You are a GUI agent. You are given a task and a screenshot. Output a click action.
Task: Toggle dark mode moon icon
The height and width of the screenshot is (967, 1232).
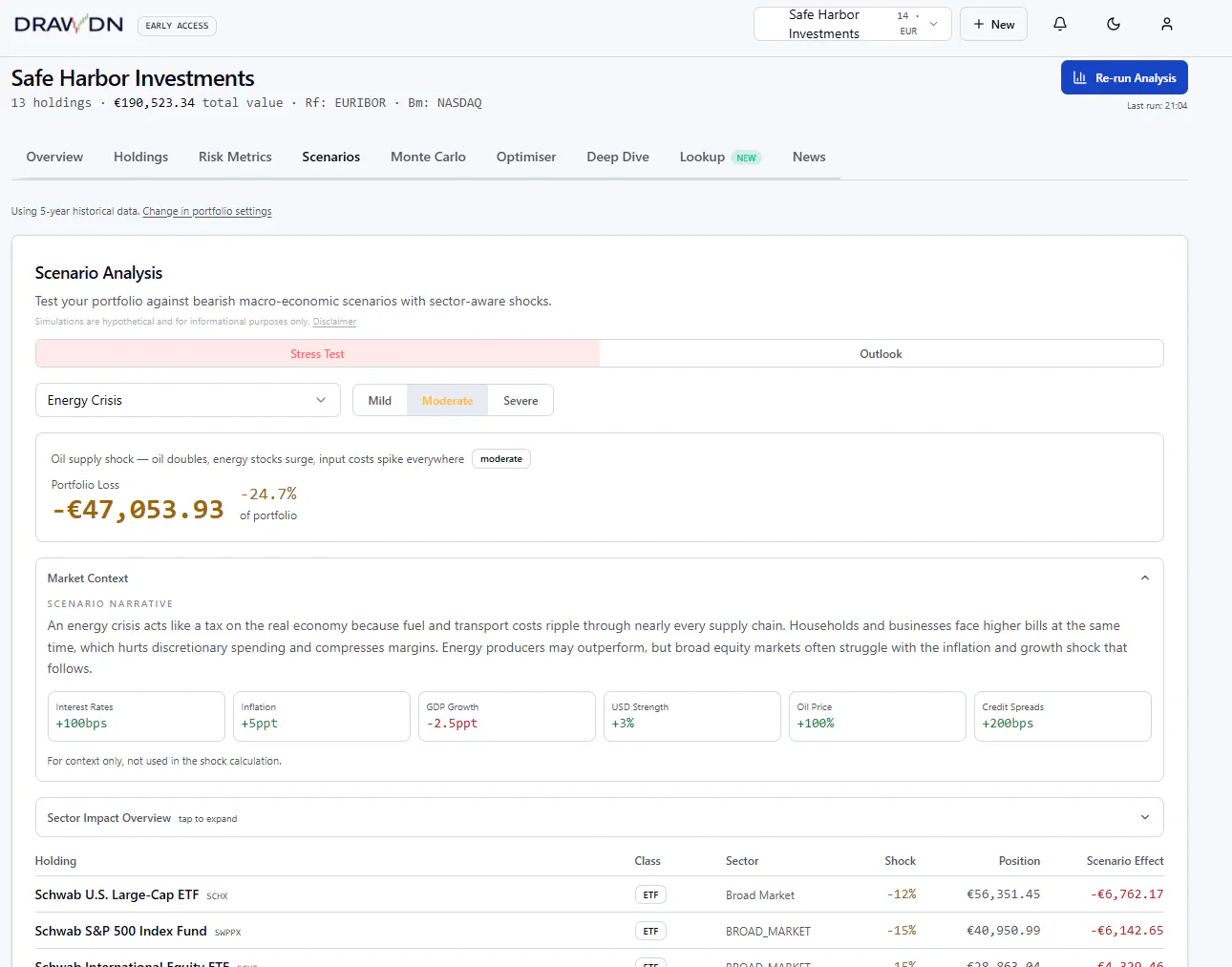pos(1113,24)
